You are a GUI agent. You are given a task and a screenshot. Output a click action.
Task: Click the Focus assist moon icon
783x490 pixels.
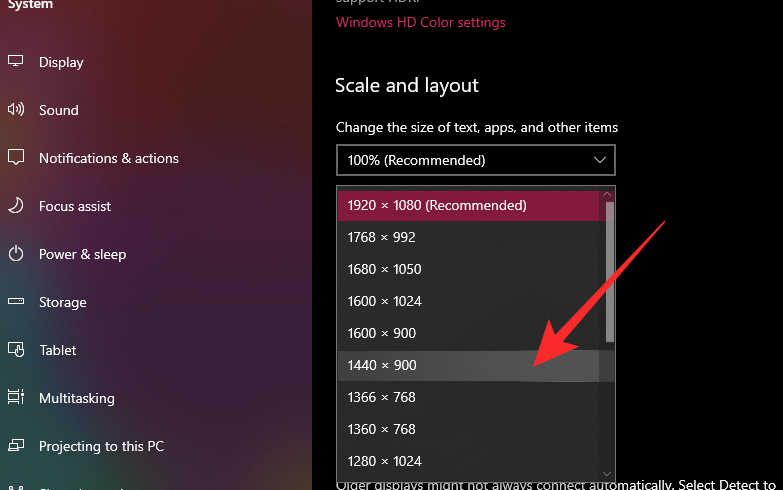16,206
